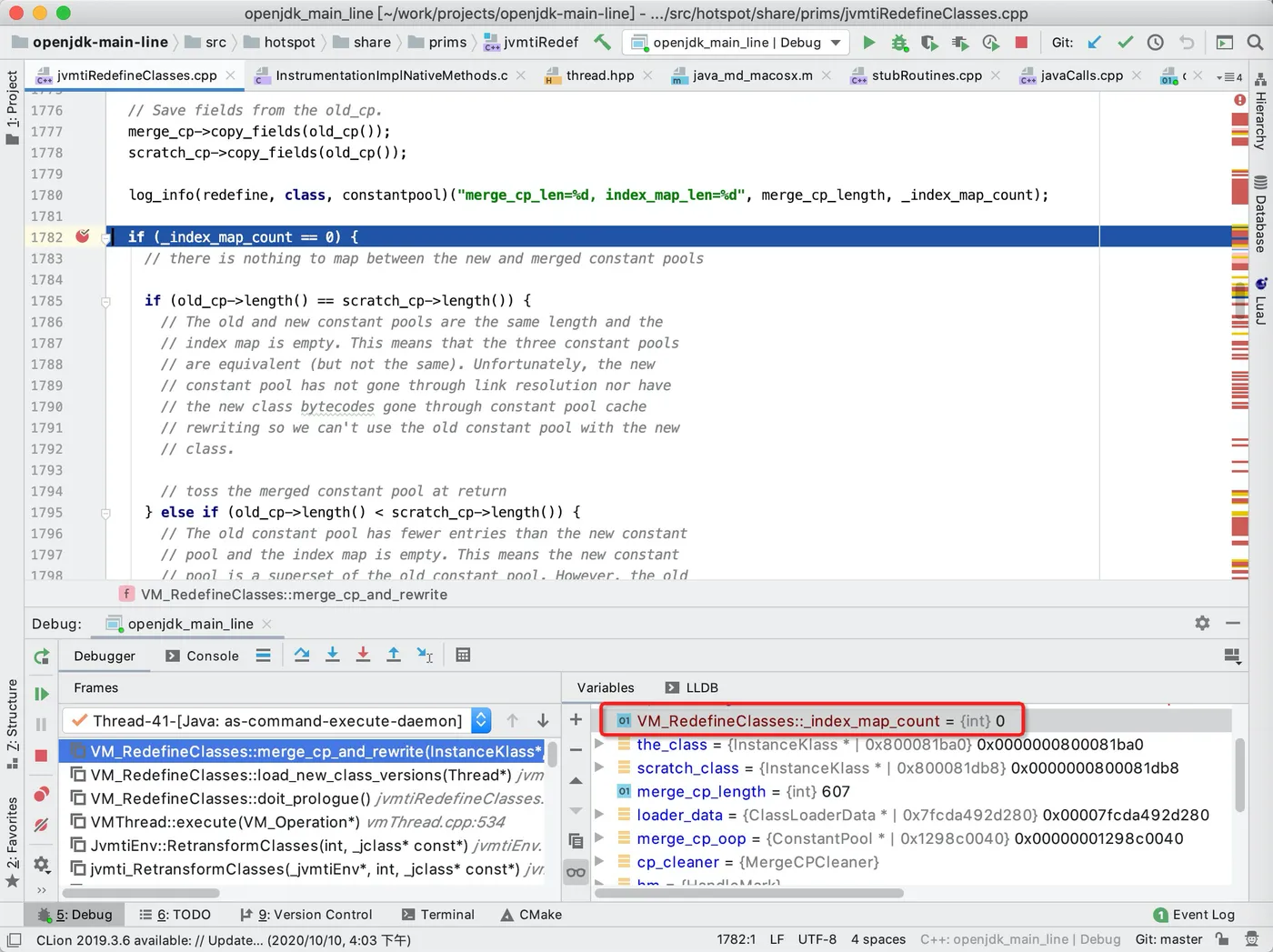Click Force Step Into red down arrow
The image size is (1273, 952).
(x=363, y=655)
